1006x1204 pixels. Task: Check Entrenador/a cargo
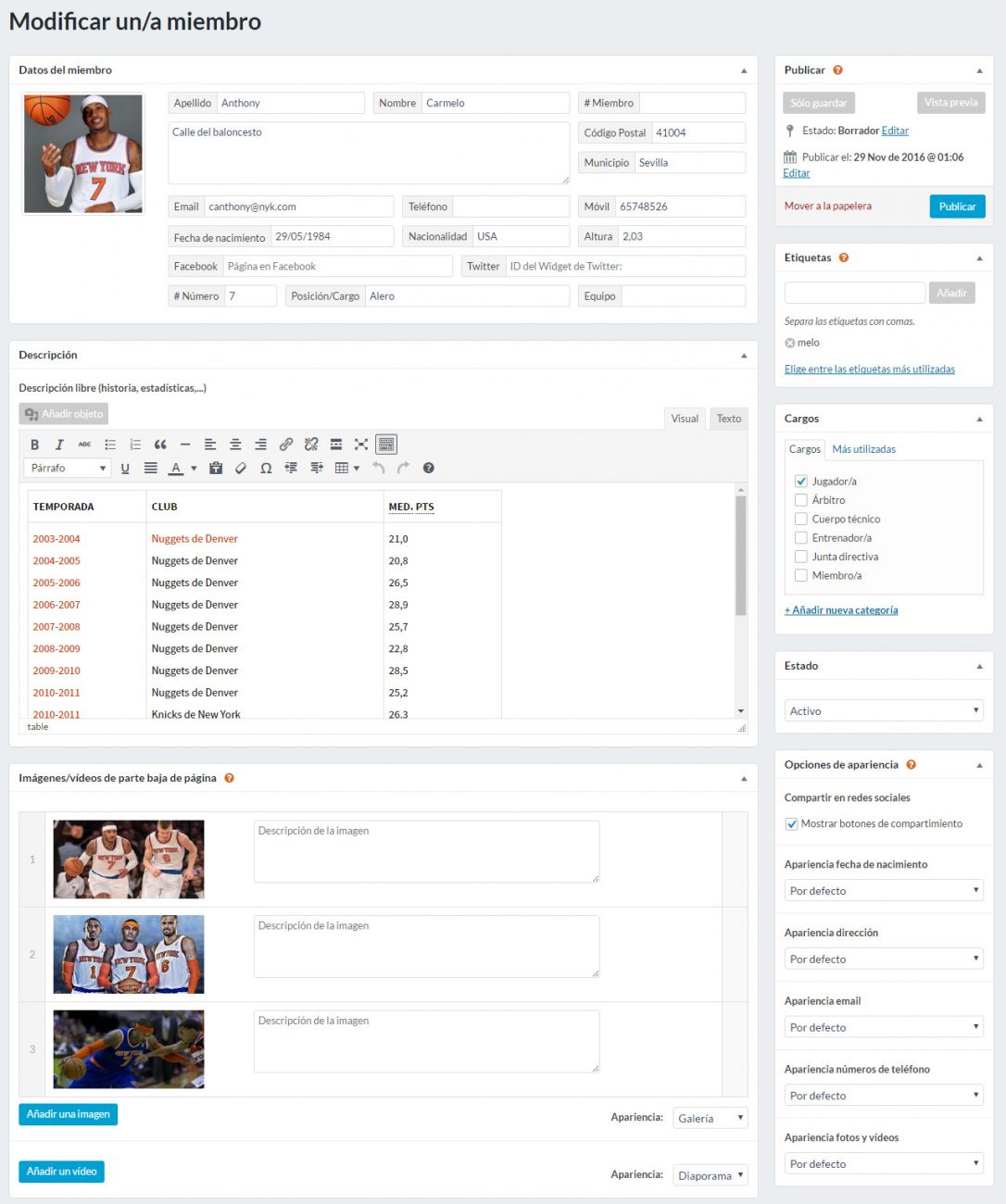pyautogui.click(x=801, y=537)
